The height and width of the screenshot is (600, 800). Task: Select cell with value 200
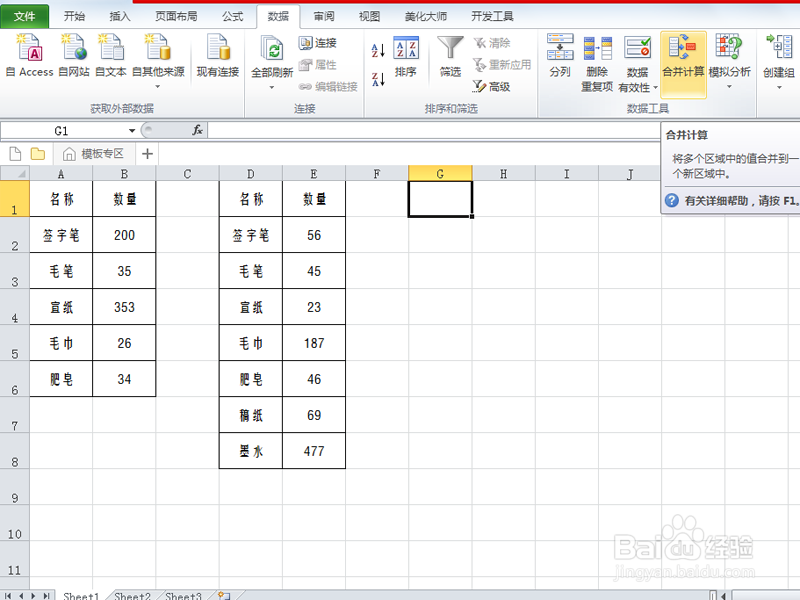[124, 235]
